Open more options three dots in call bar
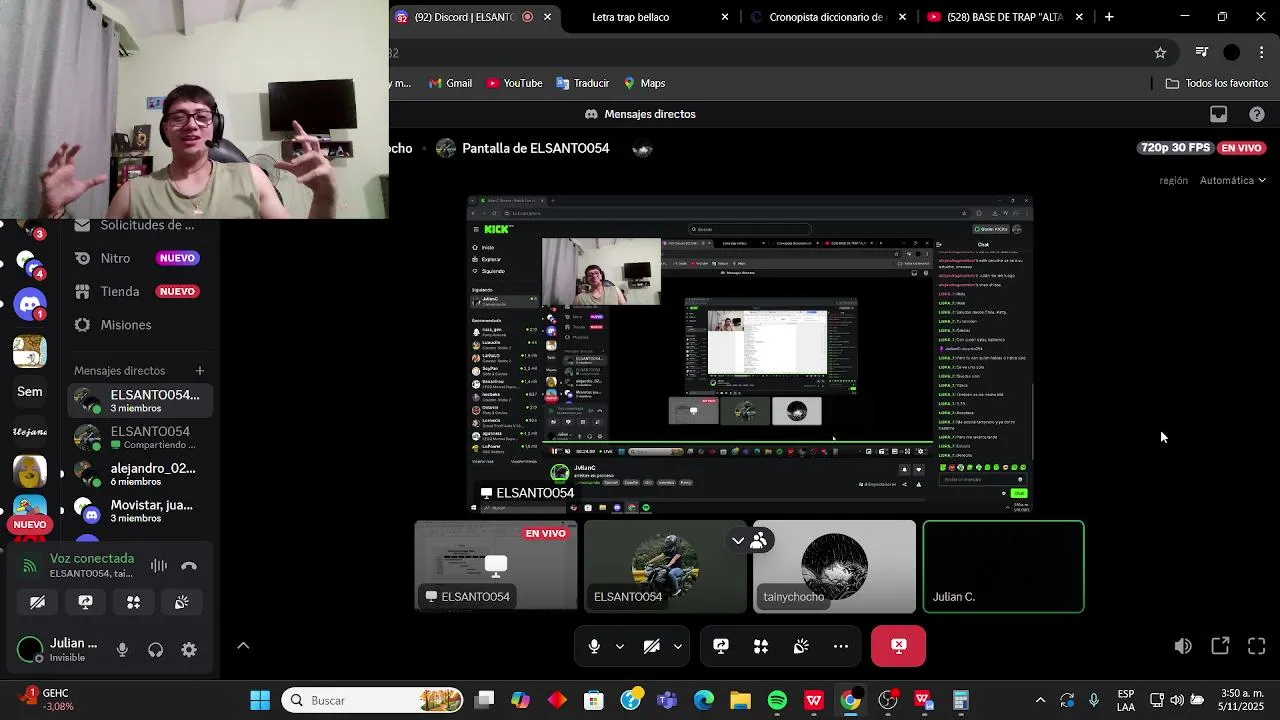This screenshot has width=1280, height=720. (841, 646)
